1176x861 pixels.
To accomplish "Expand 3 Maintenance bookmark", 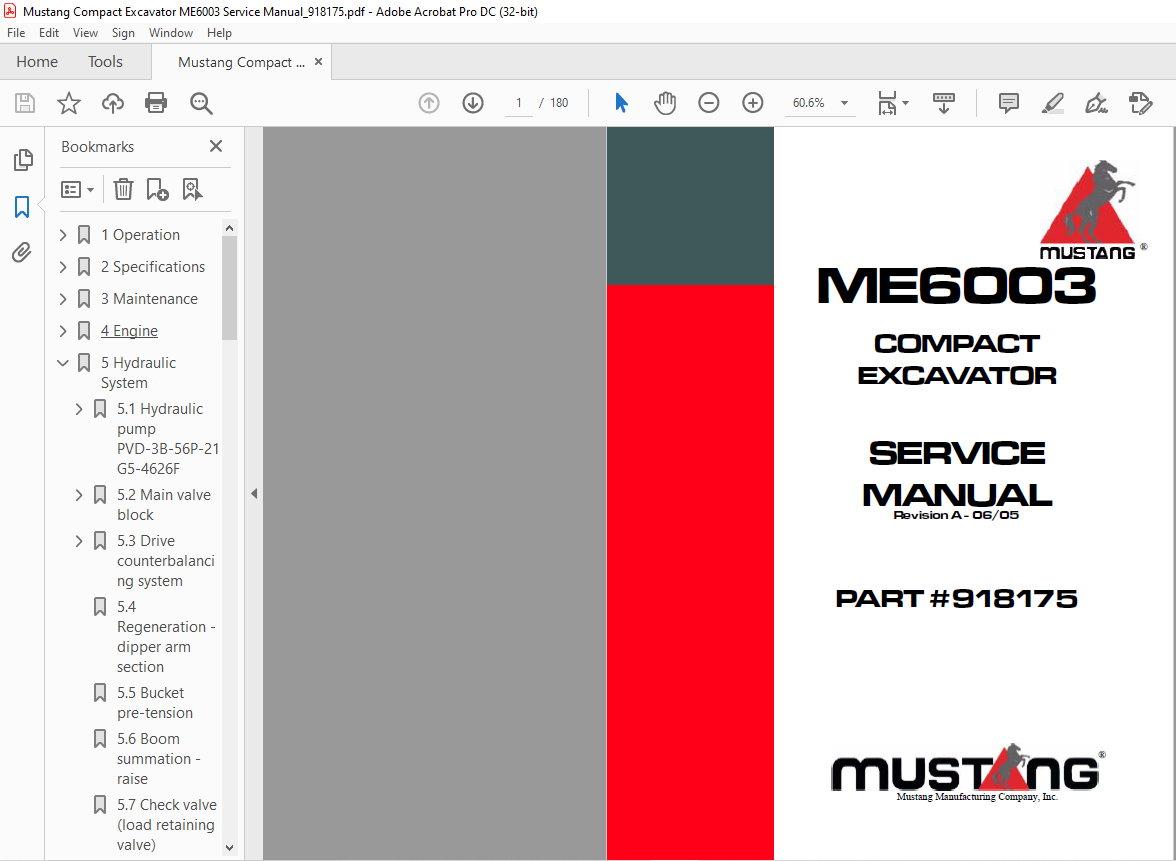I will (x=63, y=298).
